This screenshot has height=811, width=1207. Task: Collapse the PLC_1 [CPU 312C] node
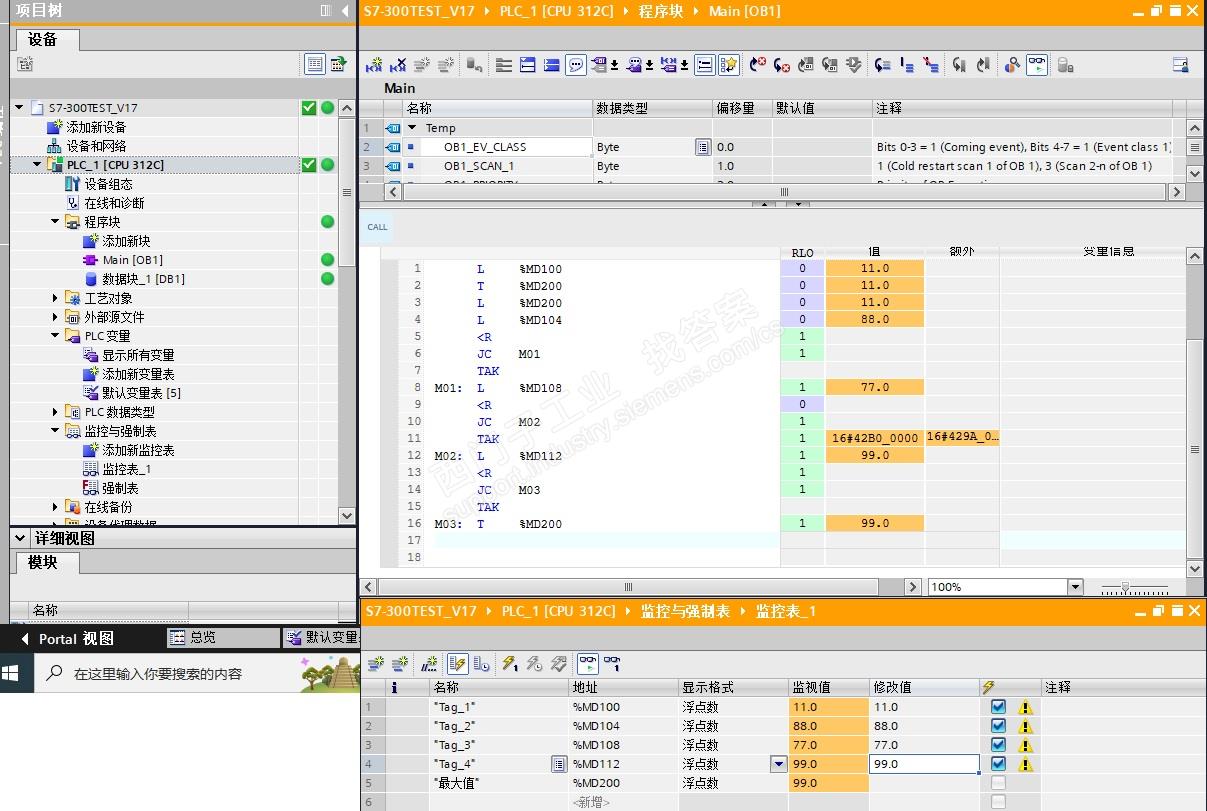pos(38,165)
